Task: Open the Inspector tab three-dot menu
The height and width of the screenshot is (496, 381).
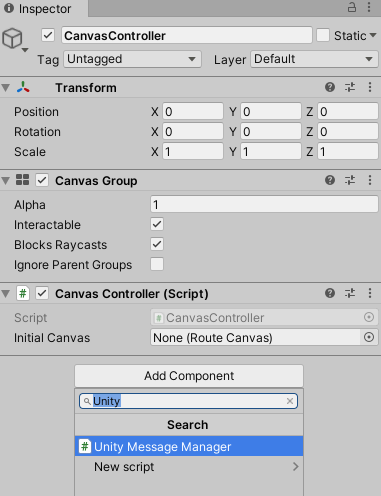Action: click(369, 7)
